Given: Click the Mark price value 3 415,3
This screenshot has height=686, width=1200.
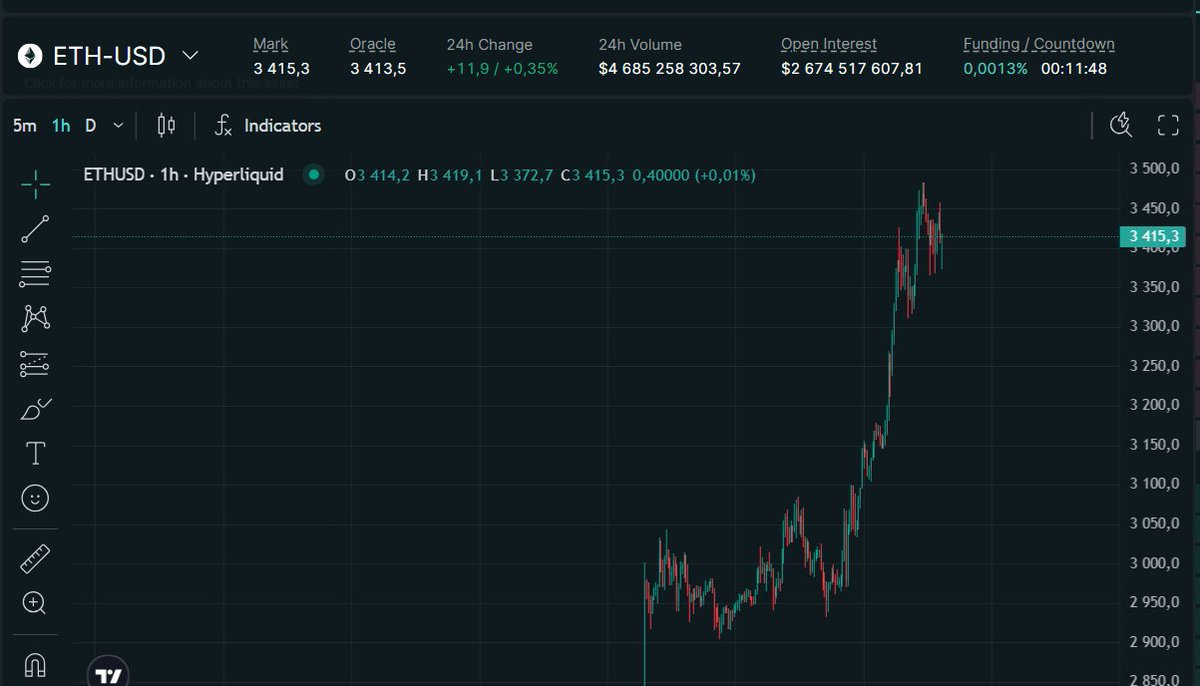Looking at the screenshot, I should (x=281, y=69).
